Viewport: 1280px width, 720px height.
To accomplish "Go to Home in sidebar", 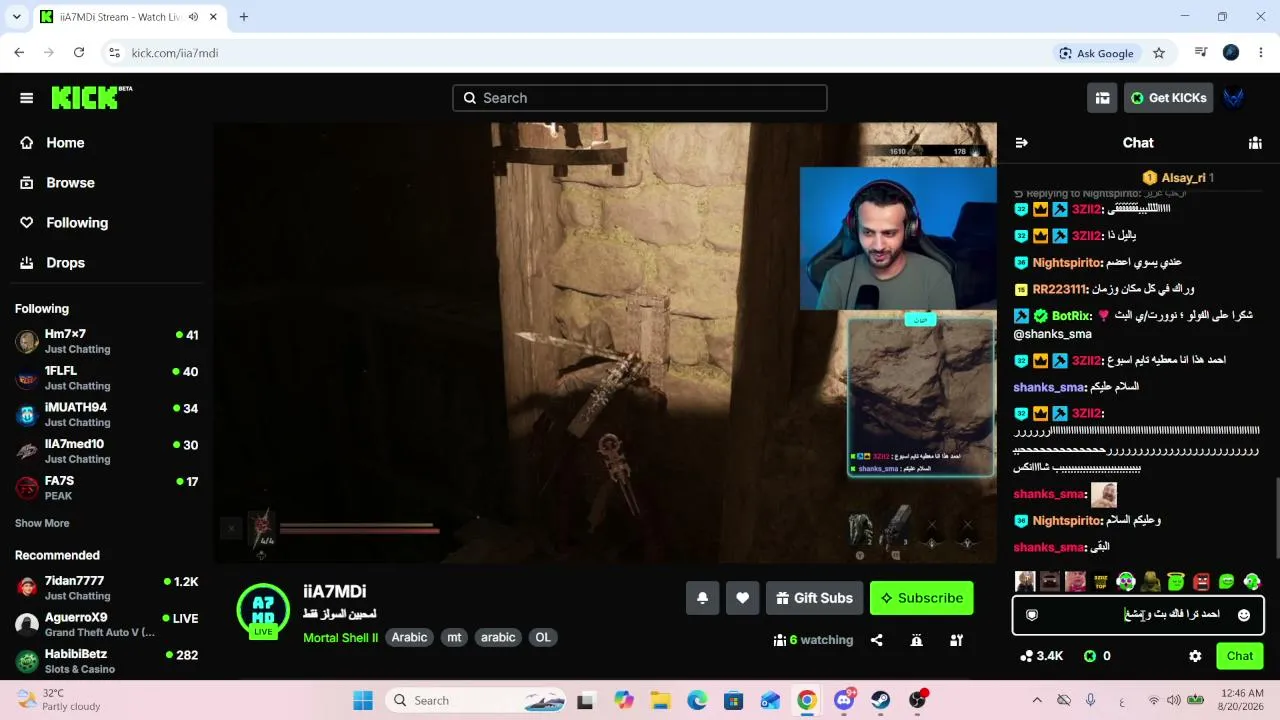I will click(x=65, y=143).
